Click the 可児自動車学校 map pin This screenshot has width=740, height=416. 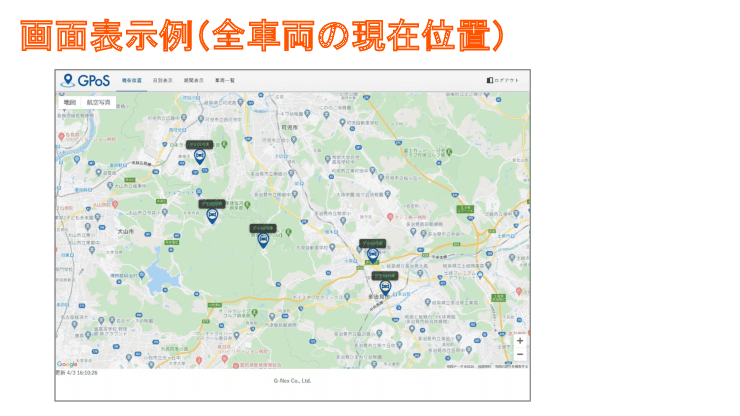click(342, 123)
